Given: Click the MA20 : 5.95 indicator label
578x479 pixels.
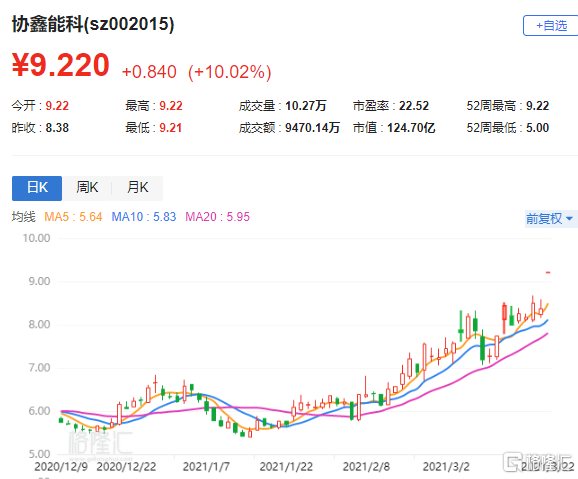Looking at the screenshot, I should (217, 216).
